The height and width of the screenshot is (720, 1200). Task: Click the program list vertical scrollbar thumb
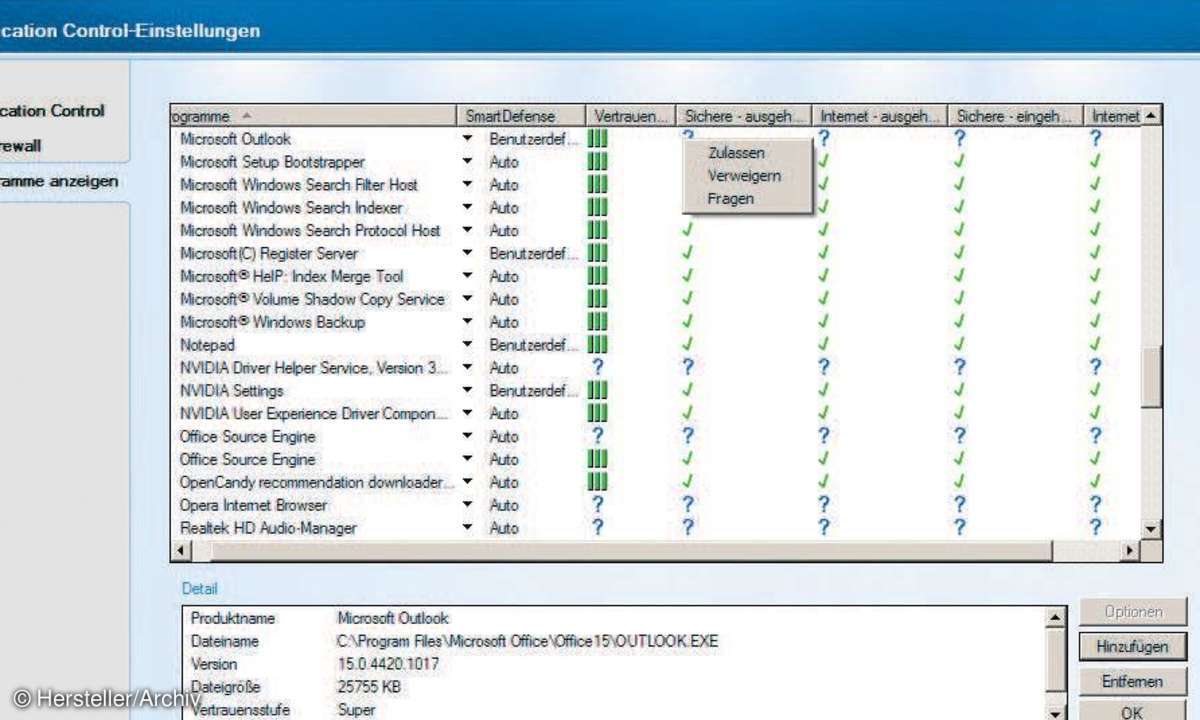click(1151, 377)
